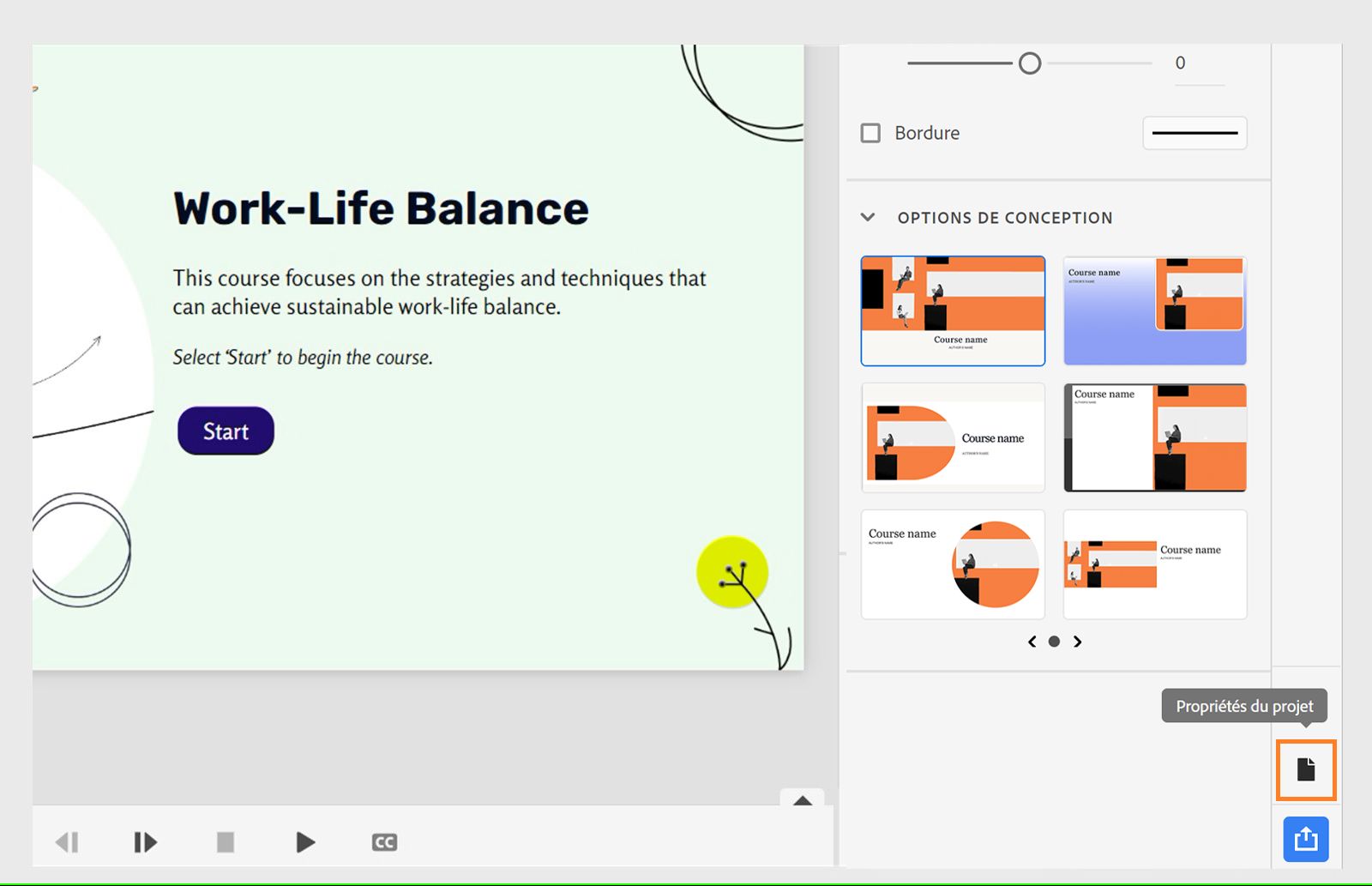Select the last design with small orange image
Viewport: 1372px width, 886px height.
pyautogui.click(x=1155, y=564)
